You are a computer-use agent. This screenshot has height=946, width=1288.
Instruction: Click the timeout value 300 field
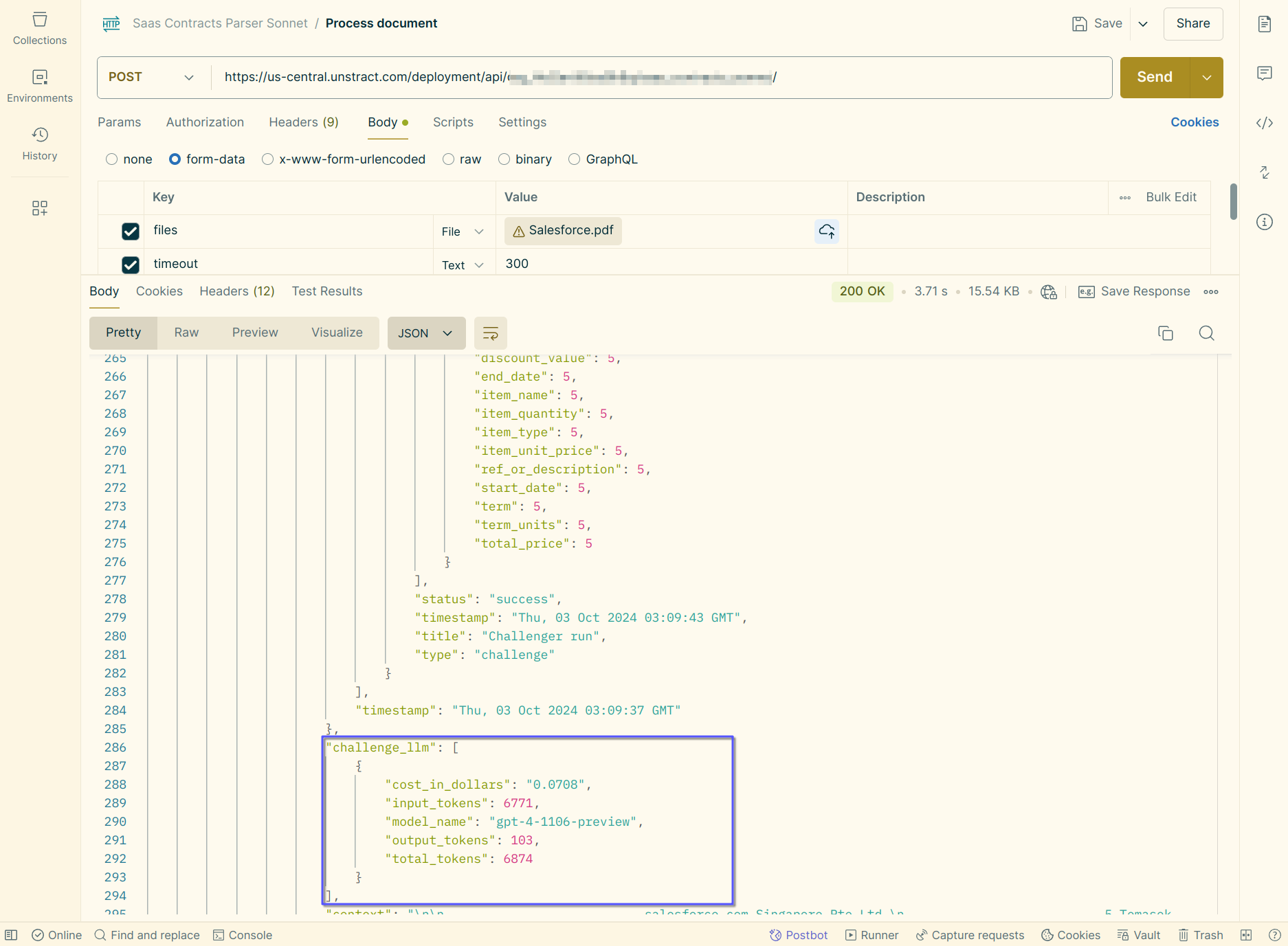(x=671, y=264)
